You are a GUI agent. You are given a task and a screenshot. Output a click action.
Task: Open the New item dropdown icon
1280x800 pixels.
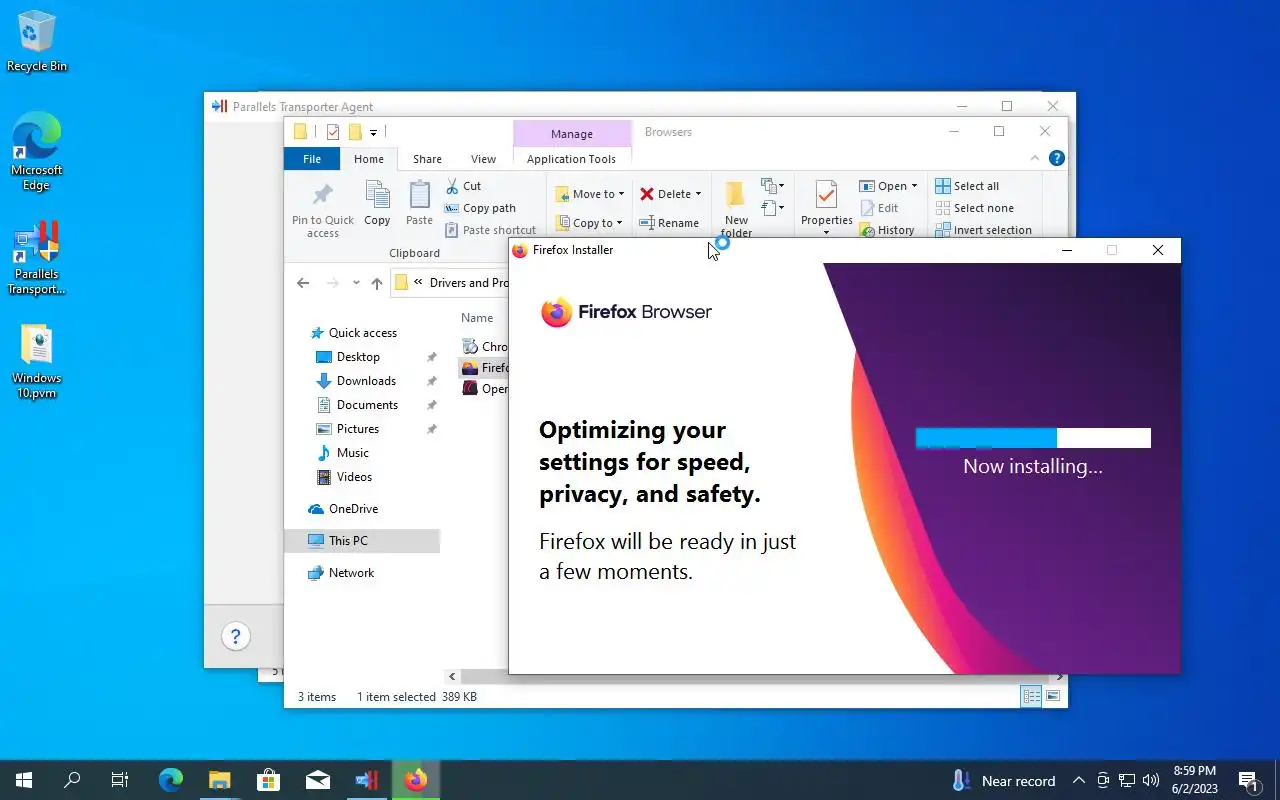pos(772,186)
